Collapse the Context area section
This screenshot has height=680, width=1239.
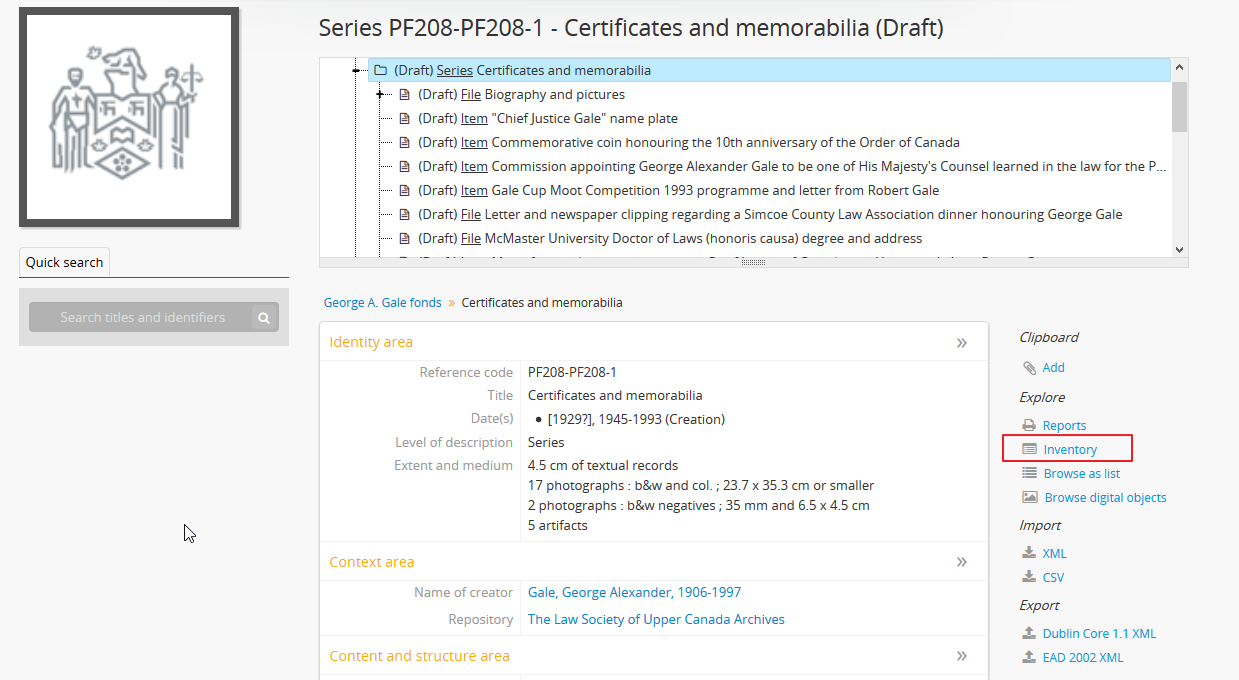tap(961, 562)
